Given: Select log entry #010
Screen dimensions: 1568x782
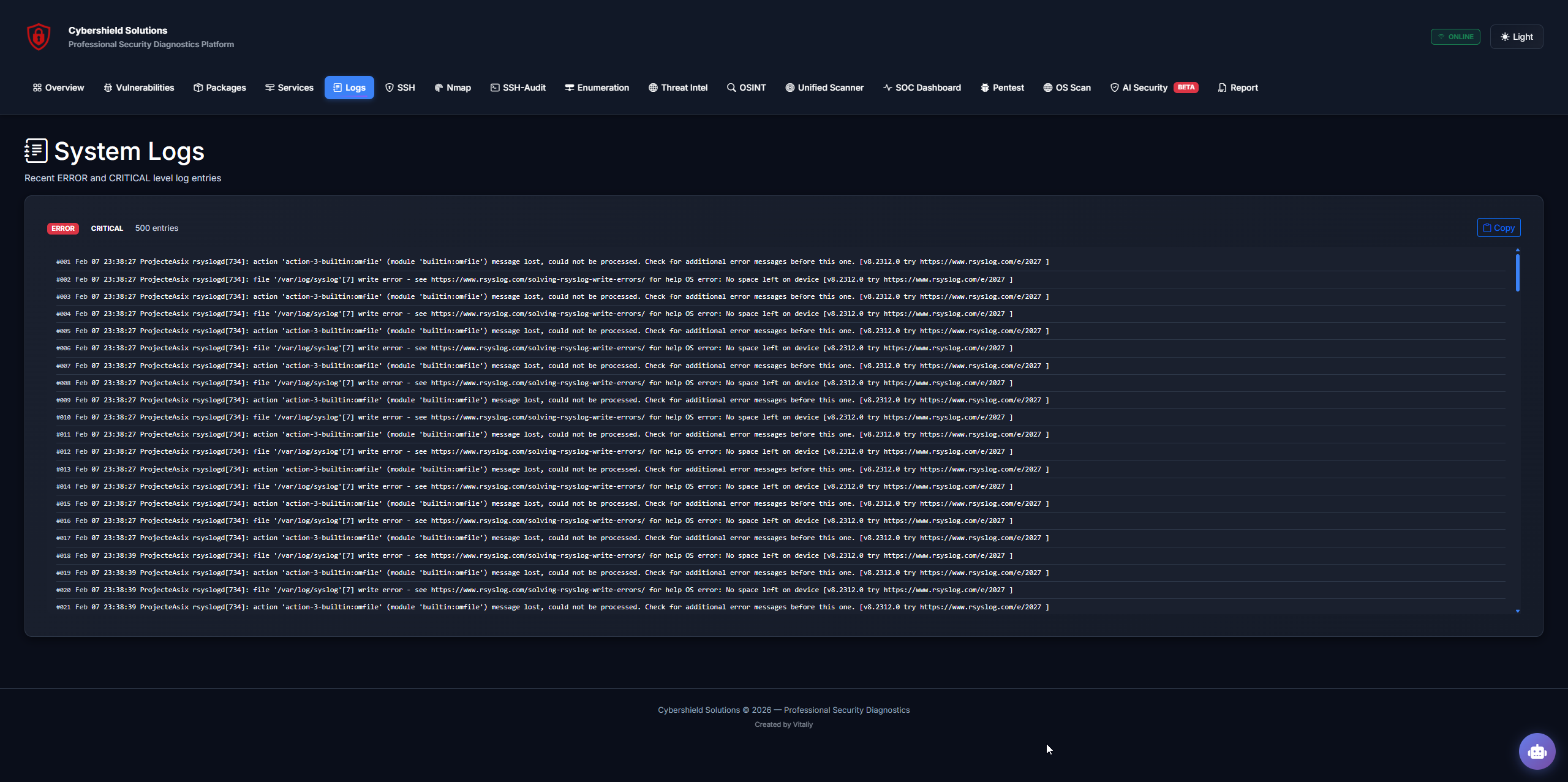Looking at the screenshot, I should pyautogui.click(x=533, y=417).
